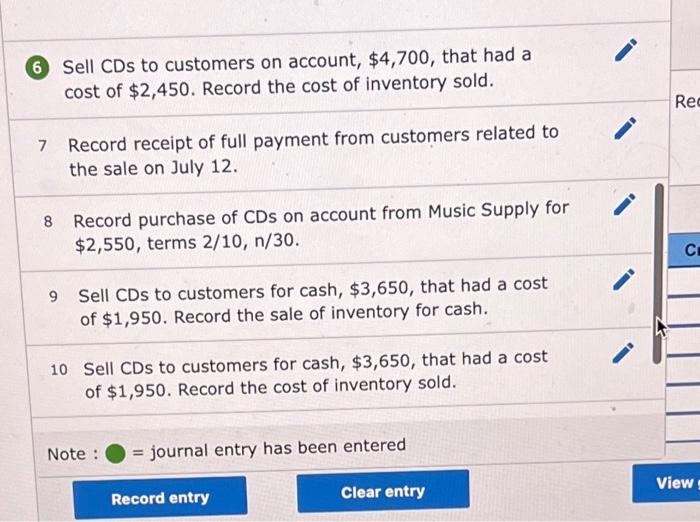
Task: Select transaction 8 purchase from Music Supply
Action: pos(337,228)
